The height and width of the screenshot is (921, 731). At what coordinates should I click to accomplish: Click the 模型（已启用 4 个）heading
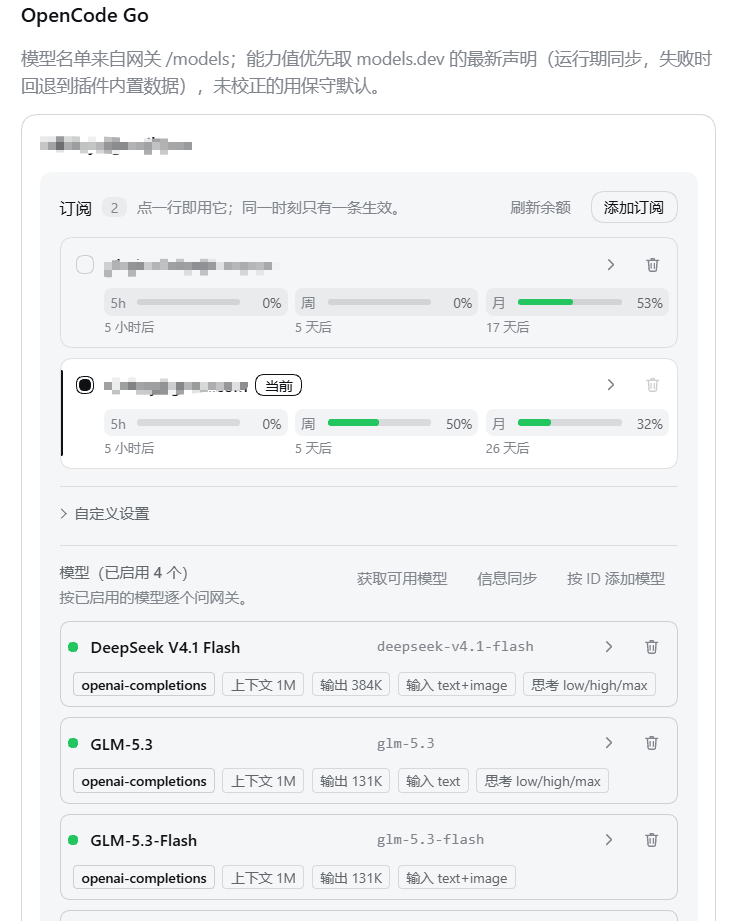(x=124, y=573)
